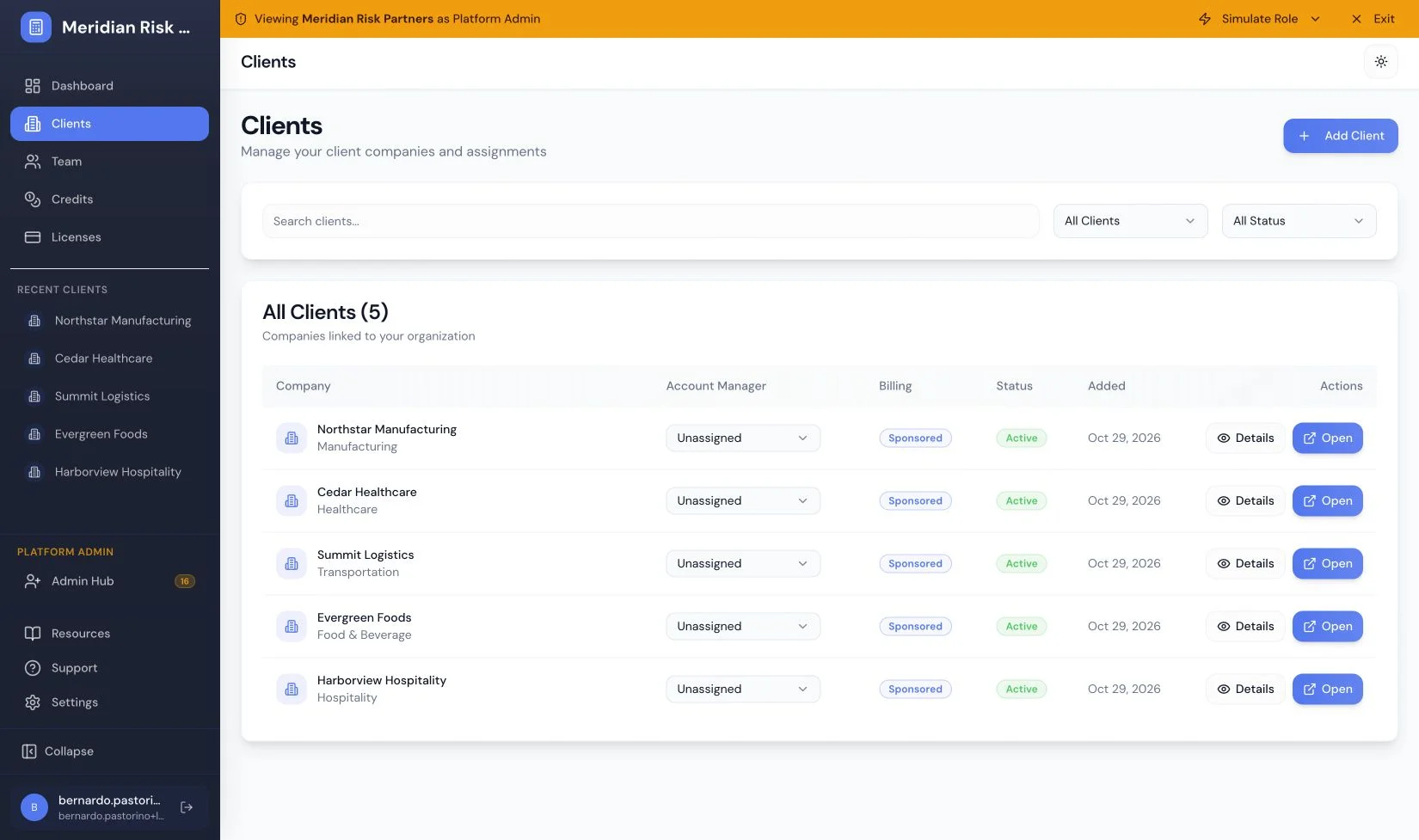The height and width of the screenshot is (840, 1419).
Task: Select Summit Logistics in Recent Clients
Action: (x=109, y=396)
